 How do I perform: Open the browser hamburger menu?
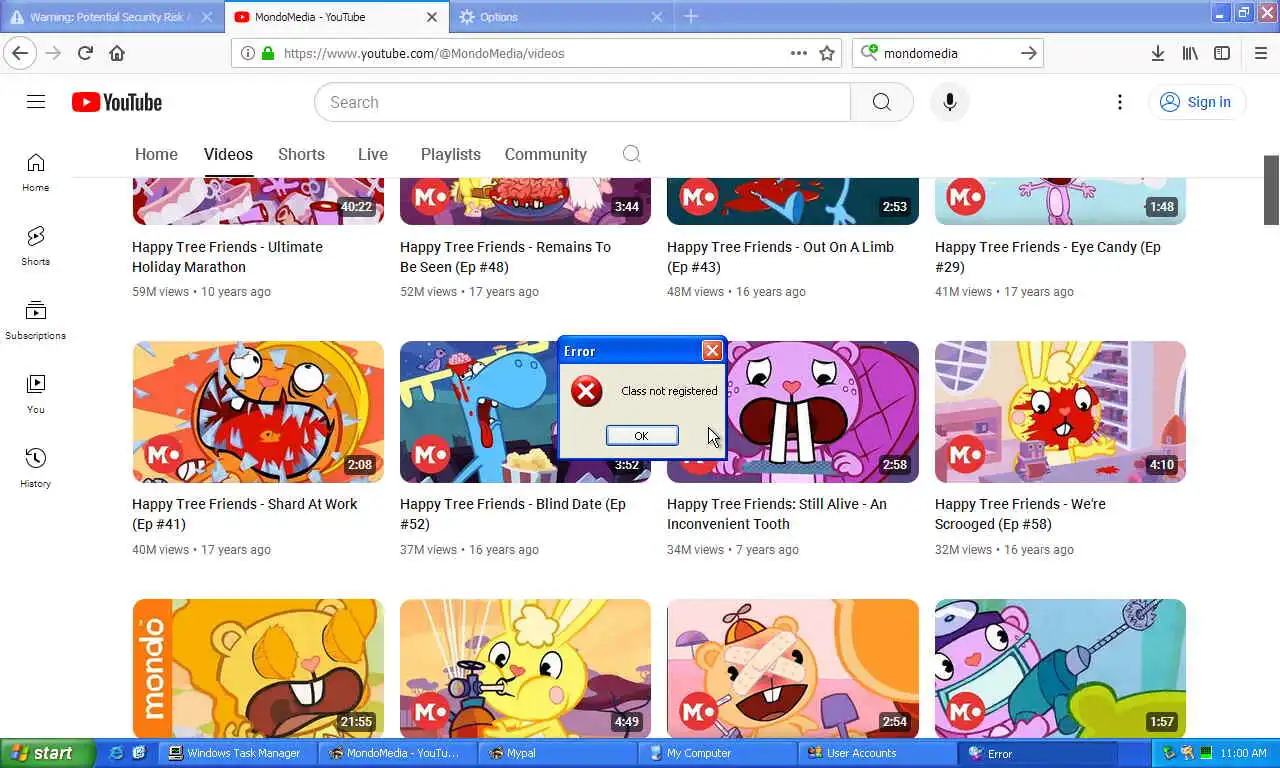tap(1260, 53)
